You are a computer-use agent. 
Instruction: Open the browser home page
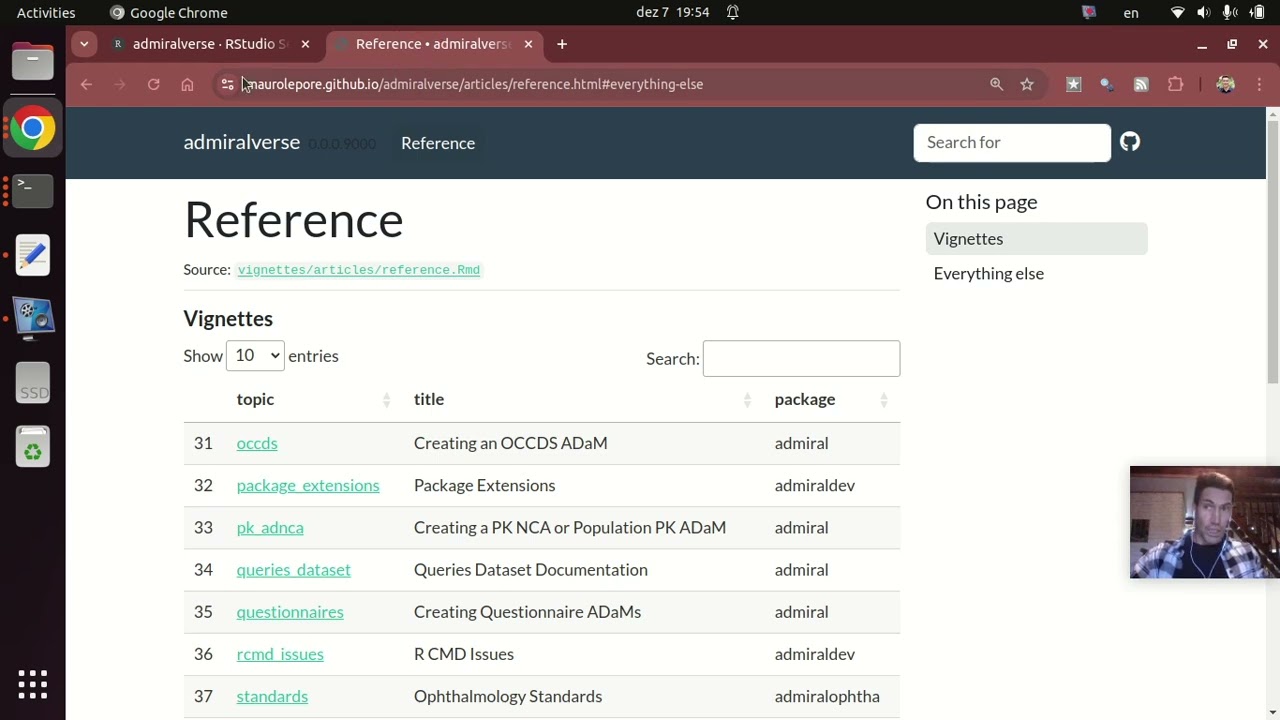point(187,84)
